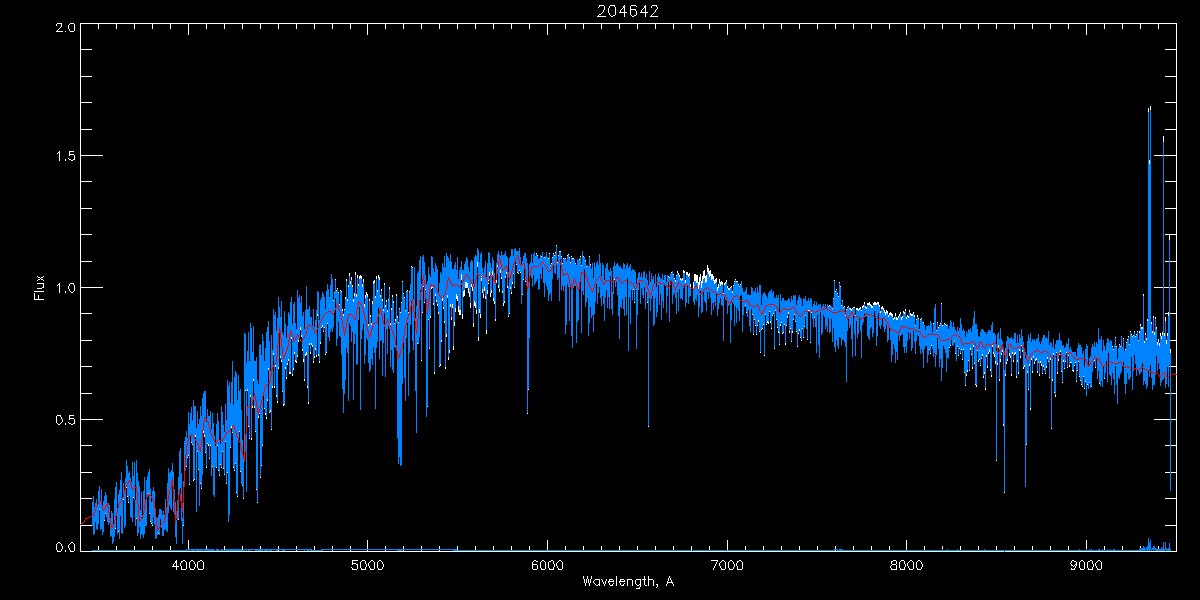Click the 7000 wavelength tick label
This screenshot has width=1200, height=600.
tap(727, 564)
